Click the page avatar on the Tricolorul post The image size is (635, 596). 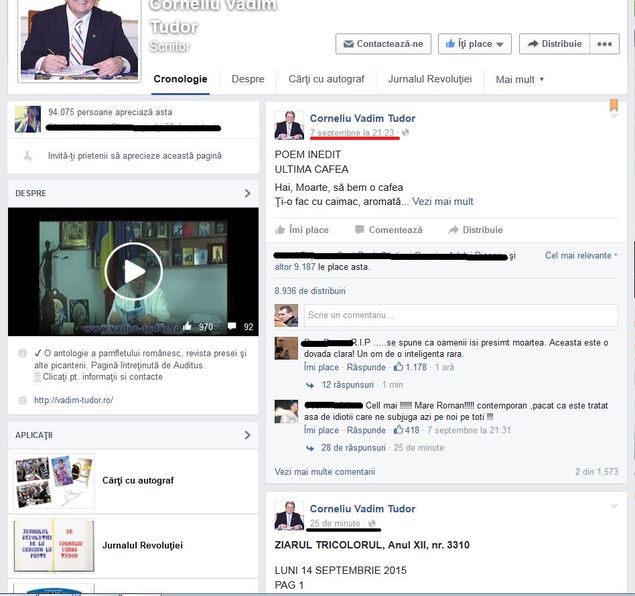coord(289,515)
